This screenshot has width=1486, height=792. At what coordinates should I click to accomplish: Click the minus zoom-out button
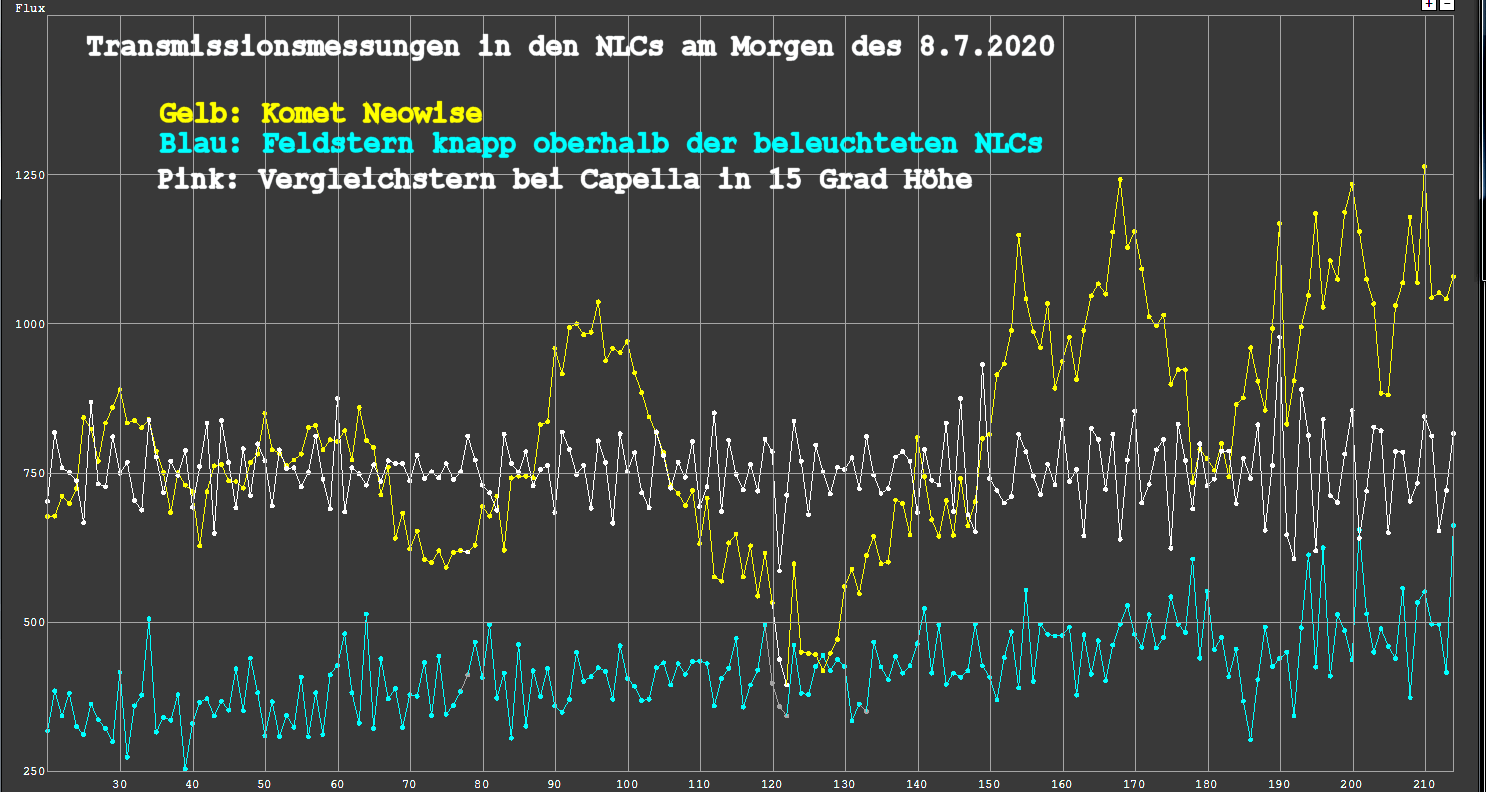click(x=1446, y=5)
